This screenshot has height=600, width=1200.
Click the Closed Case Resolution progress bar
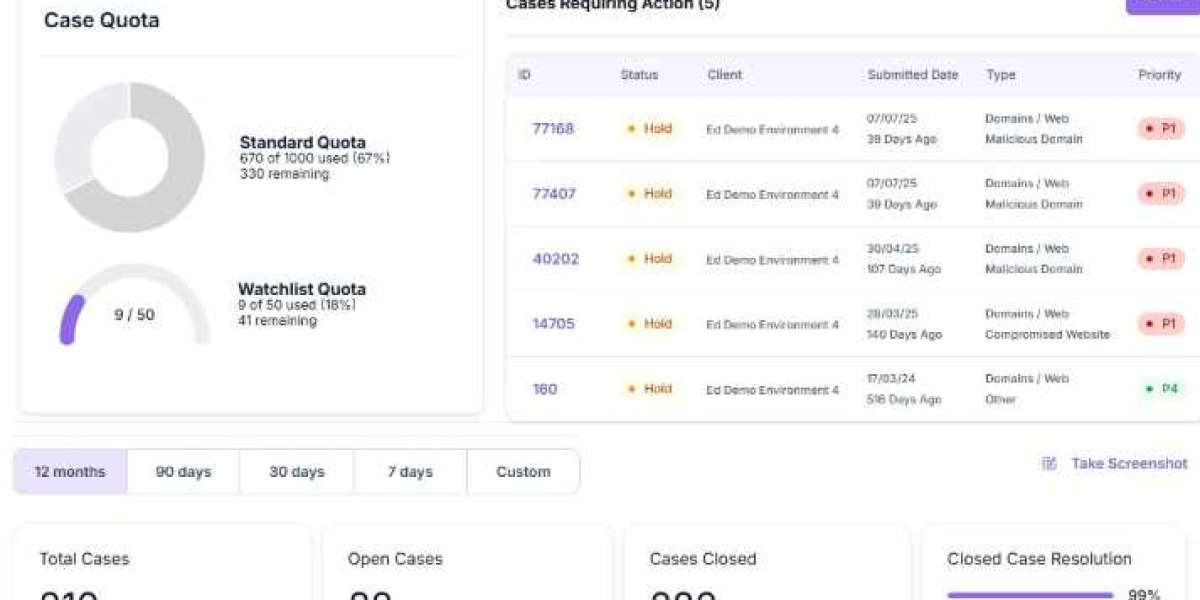click(1030, 595)
